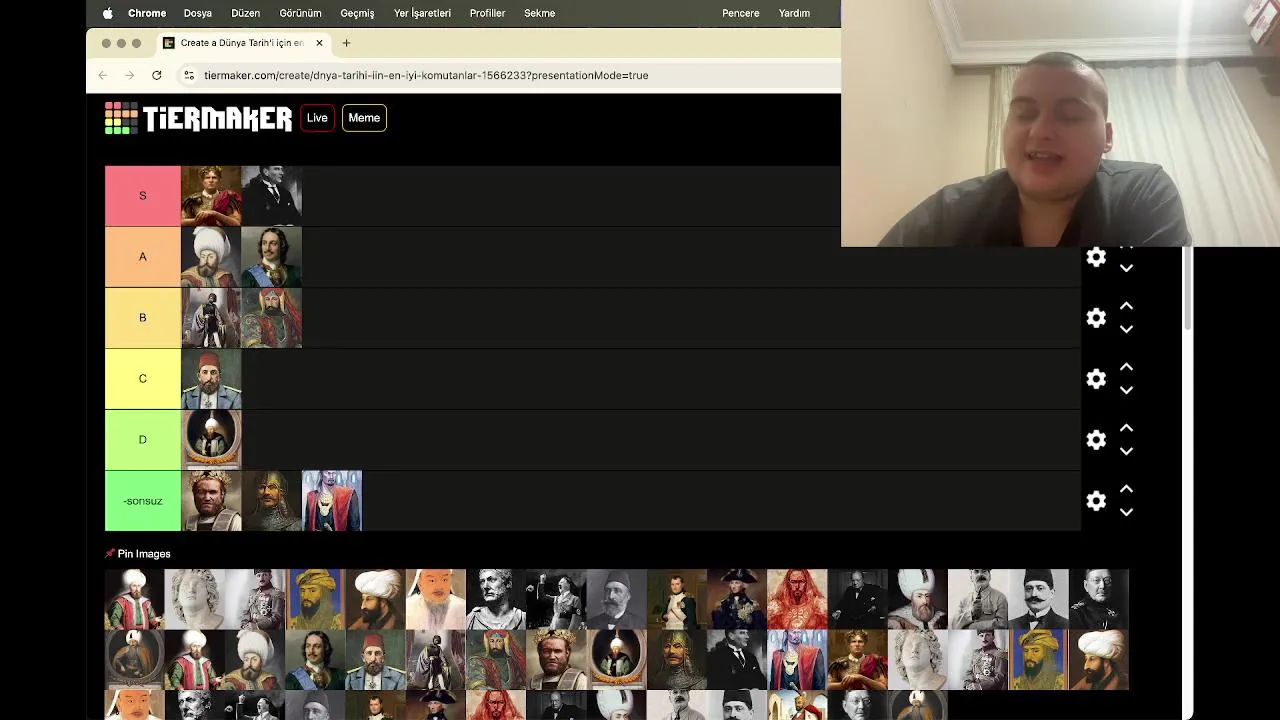
Task: Select red-fez portrait in C tier
Action: tap(211, 379)
